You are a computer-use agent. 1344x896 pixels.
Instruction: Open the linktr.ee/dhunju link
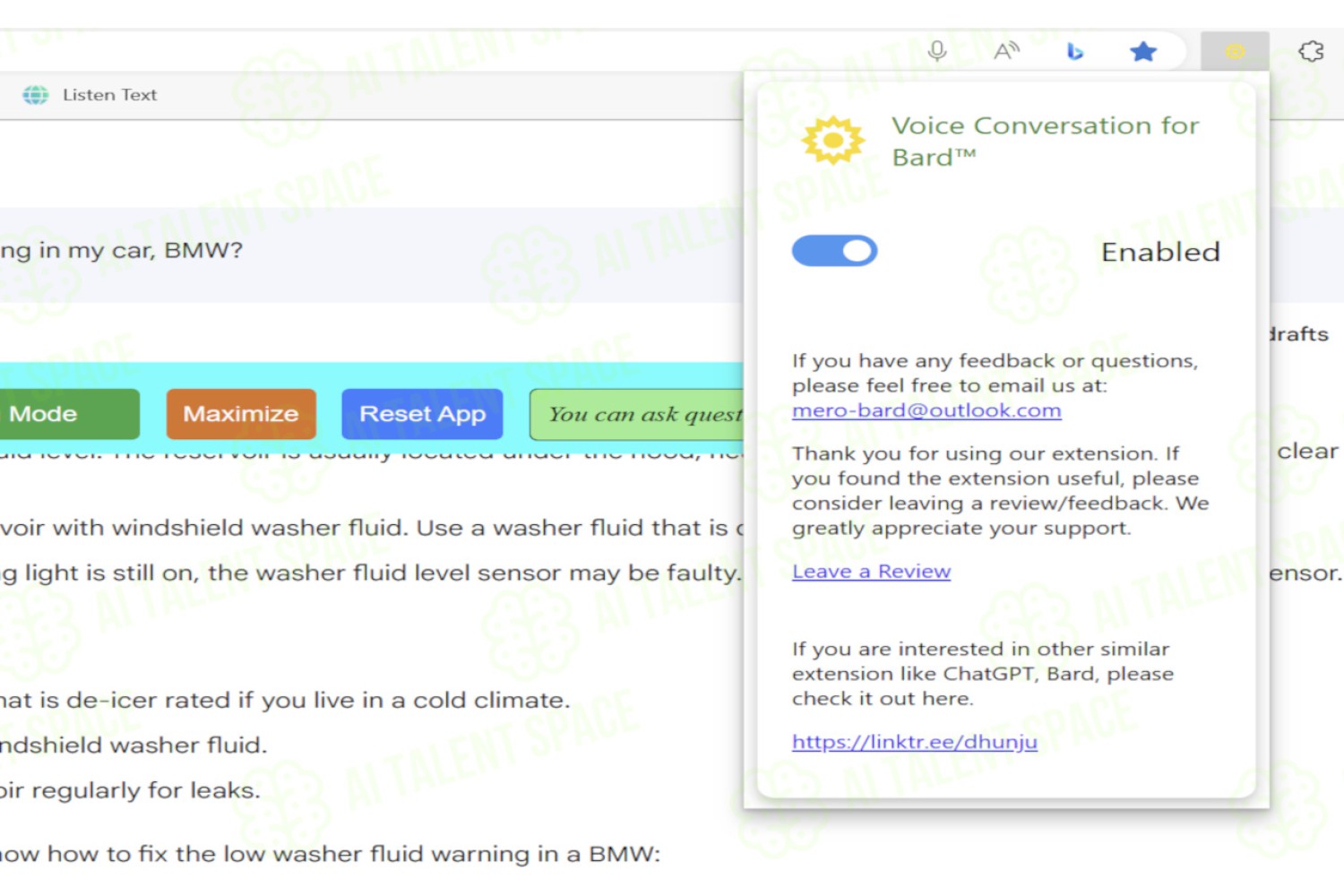pyautogui.click(x=915, y=742)
